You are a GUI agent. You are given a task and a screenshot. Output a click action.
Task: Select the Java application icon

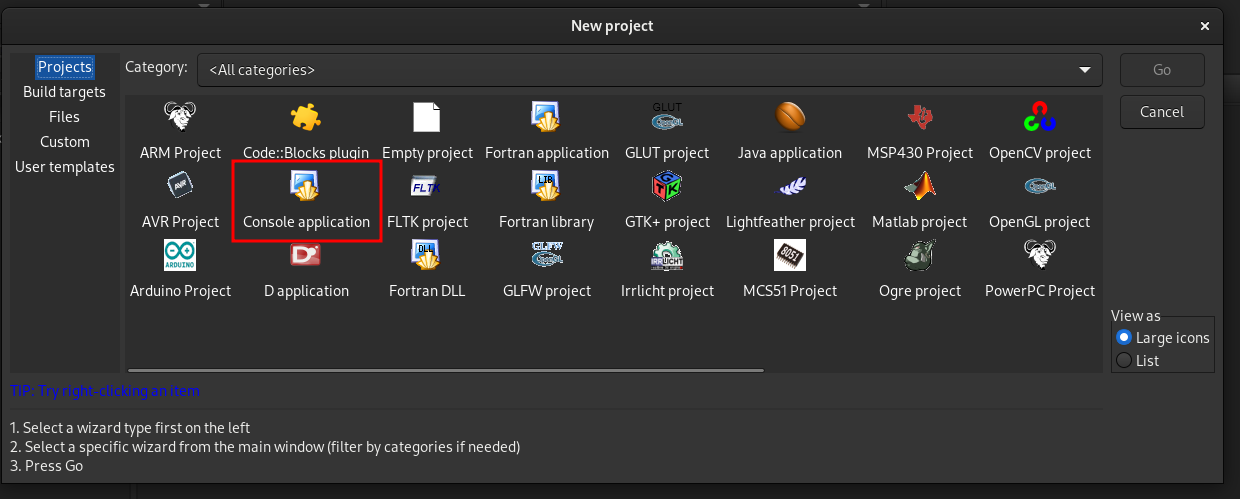tap(790, 118)
